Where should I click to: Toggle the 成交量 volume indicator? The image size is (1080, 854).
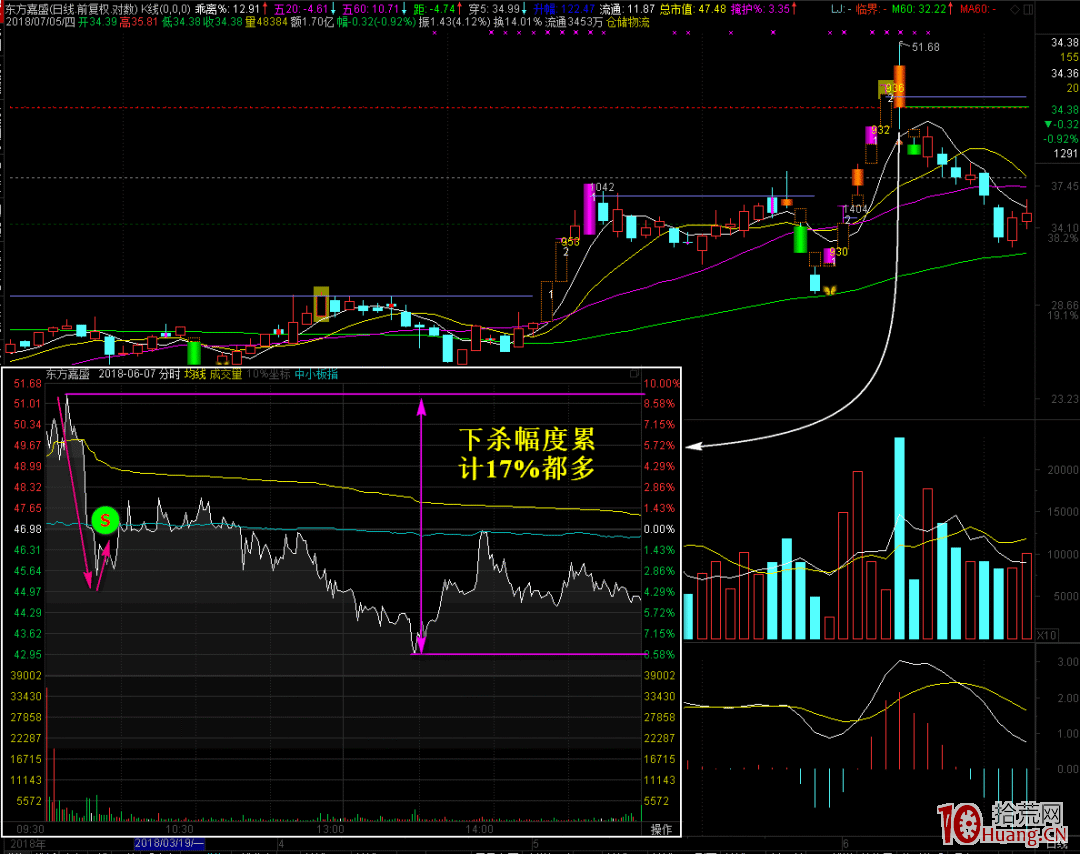point(226,374)
